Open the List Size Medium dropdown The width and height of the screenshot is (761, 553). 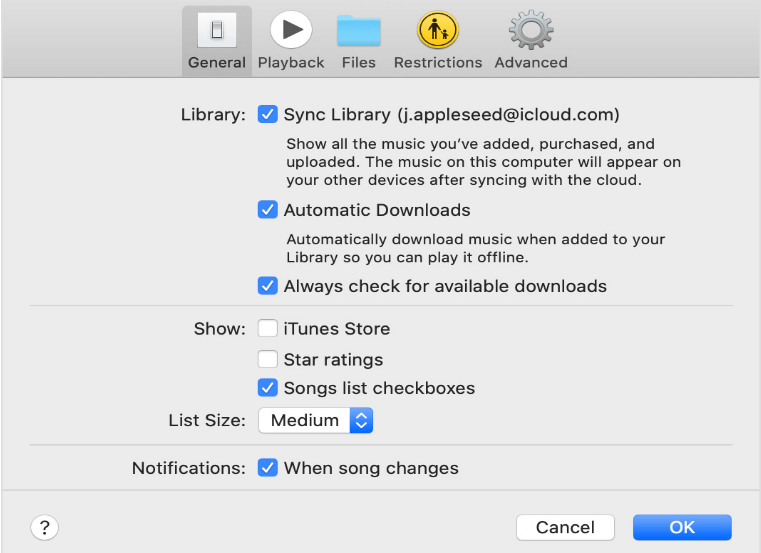coord(315,420)
